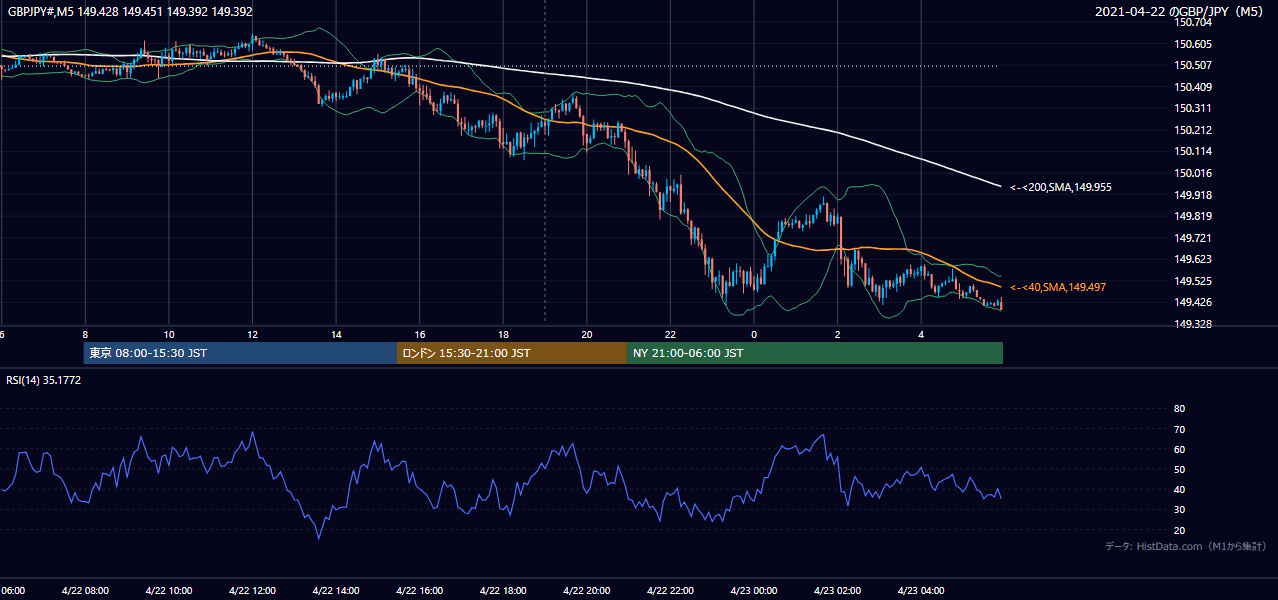Click hour label 18 on price chart axis

tap(503, 334)
